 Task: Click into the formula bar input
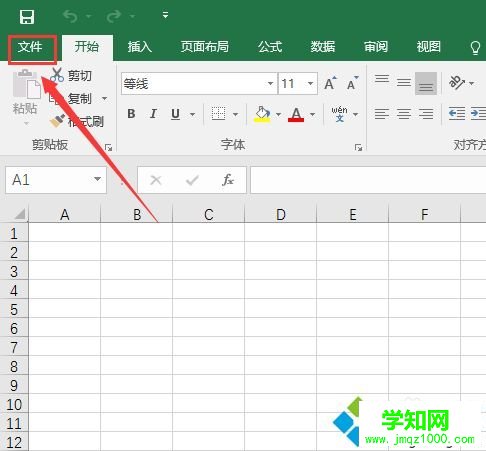point(368,180)
